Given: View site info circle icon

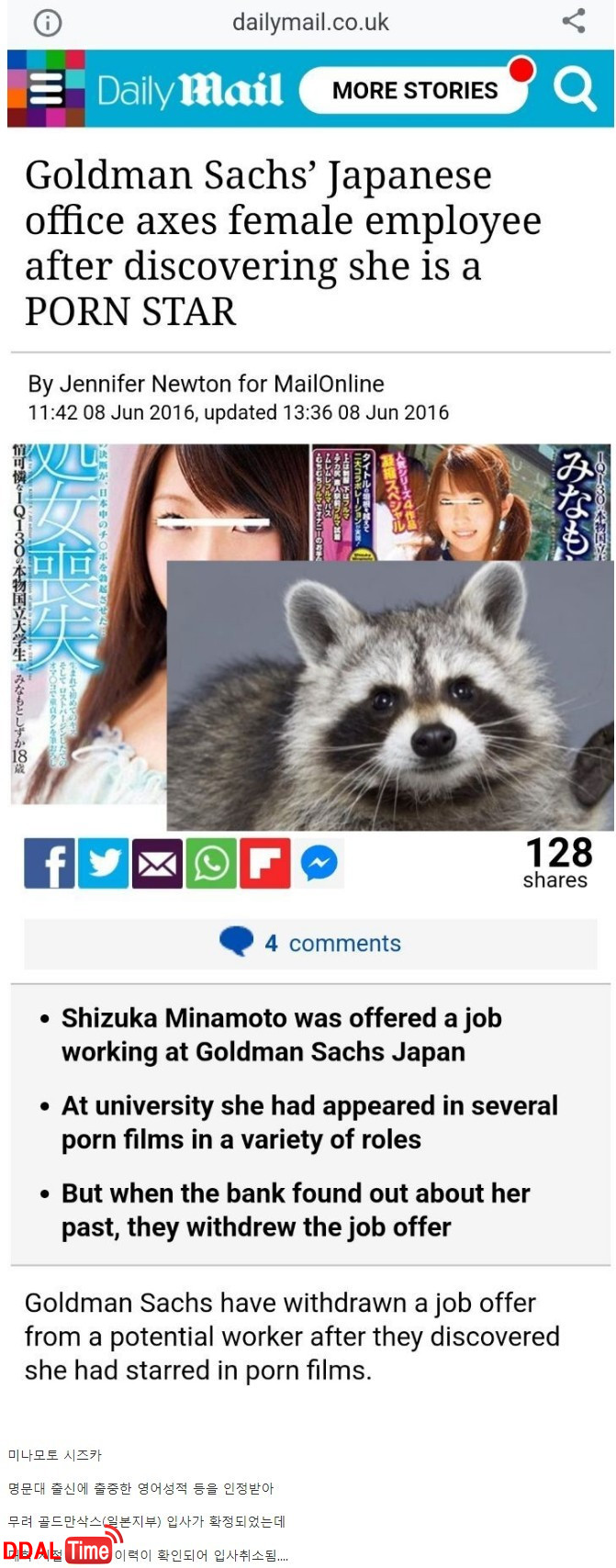Looking at the screenshot, I should point(47,22).
